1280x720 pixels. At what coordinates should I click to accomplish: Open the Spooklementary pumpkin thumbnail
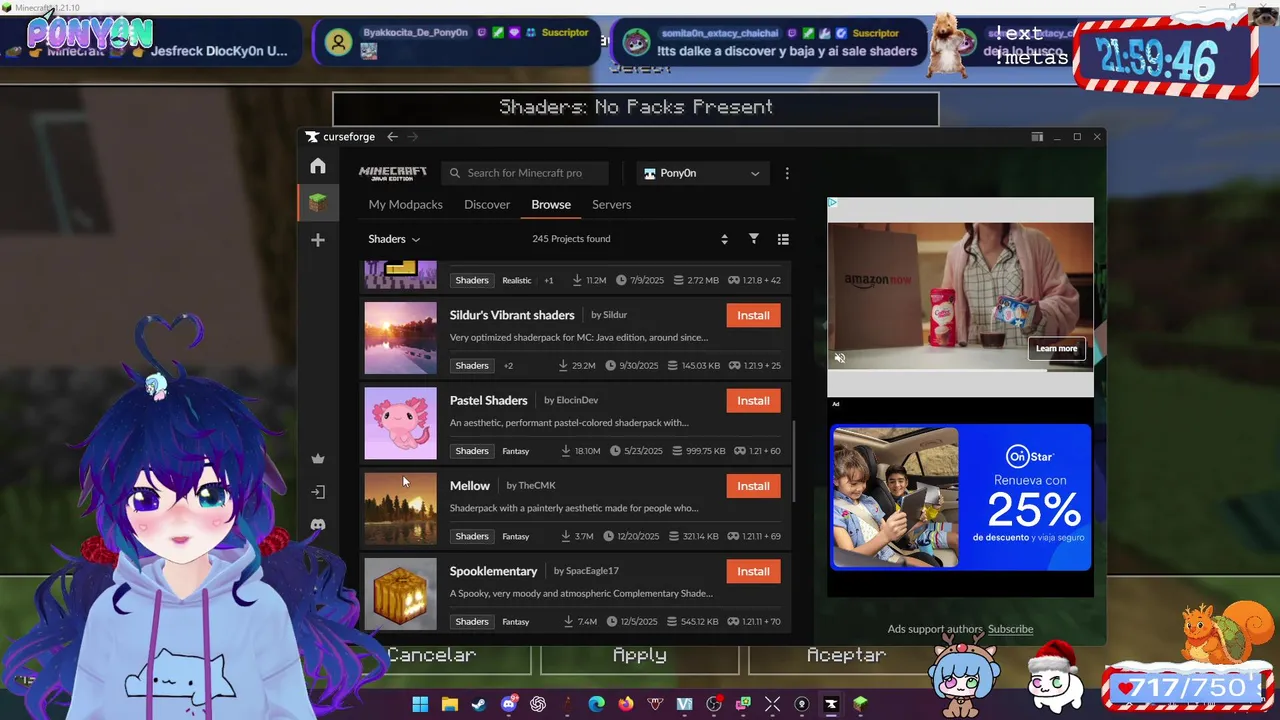(x=400, y=594)
